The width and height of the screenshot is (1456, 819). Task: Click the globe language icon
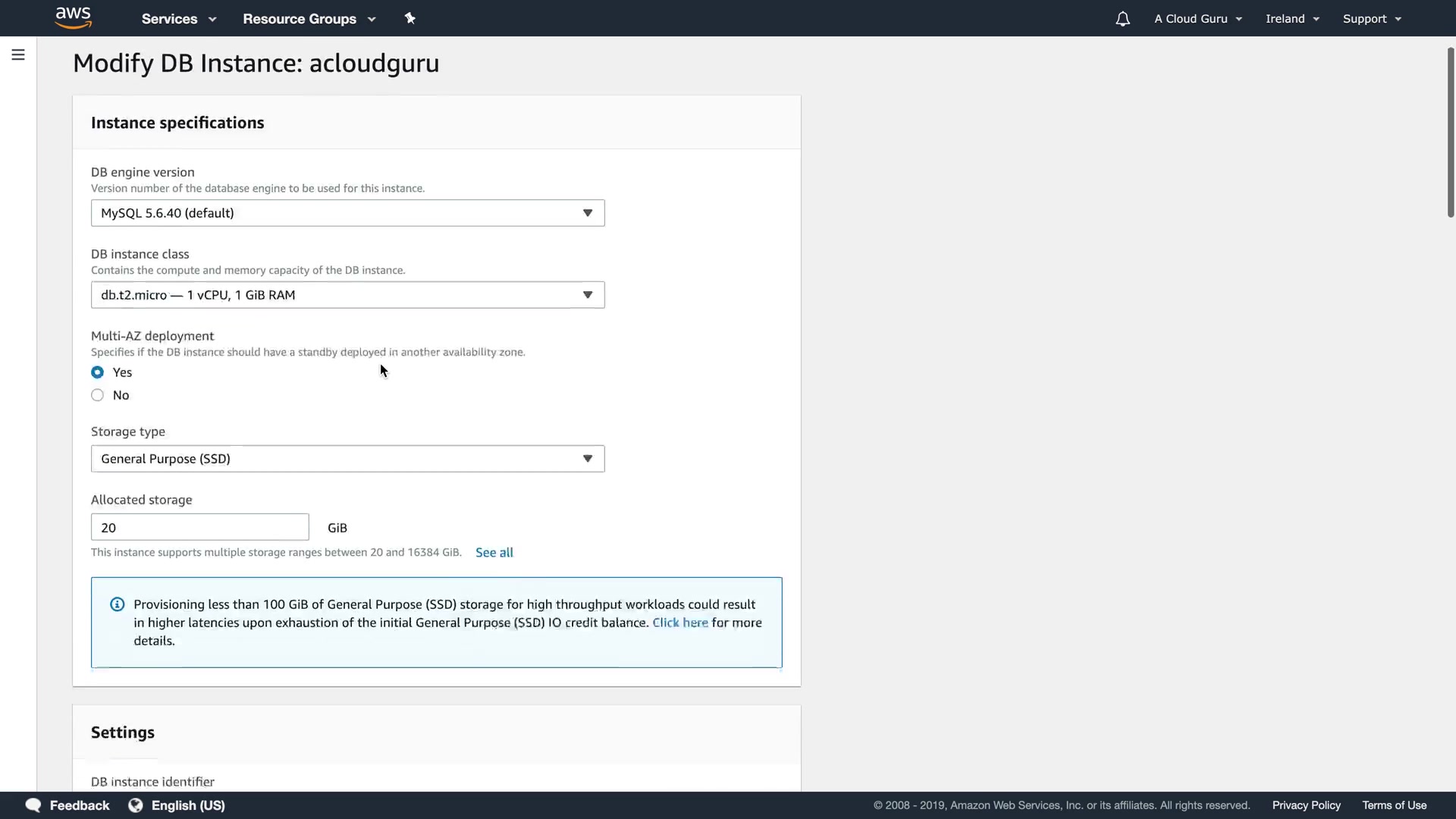pos(136,805)
